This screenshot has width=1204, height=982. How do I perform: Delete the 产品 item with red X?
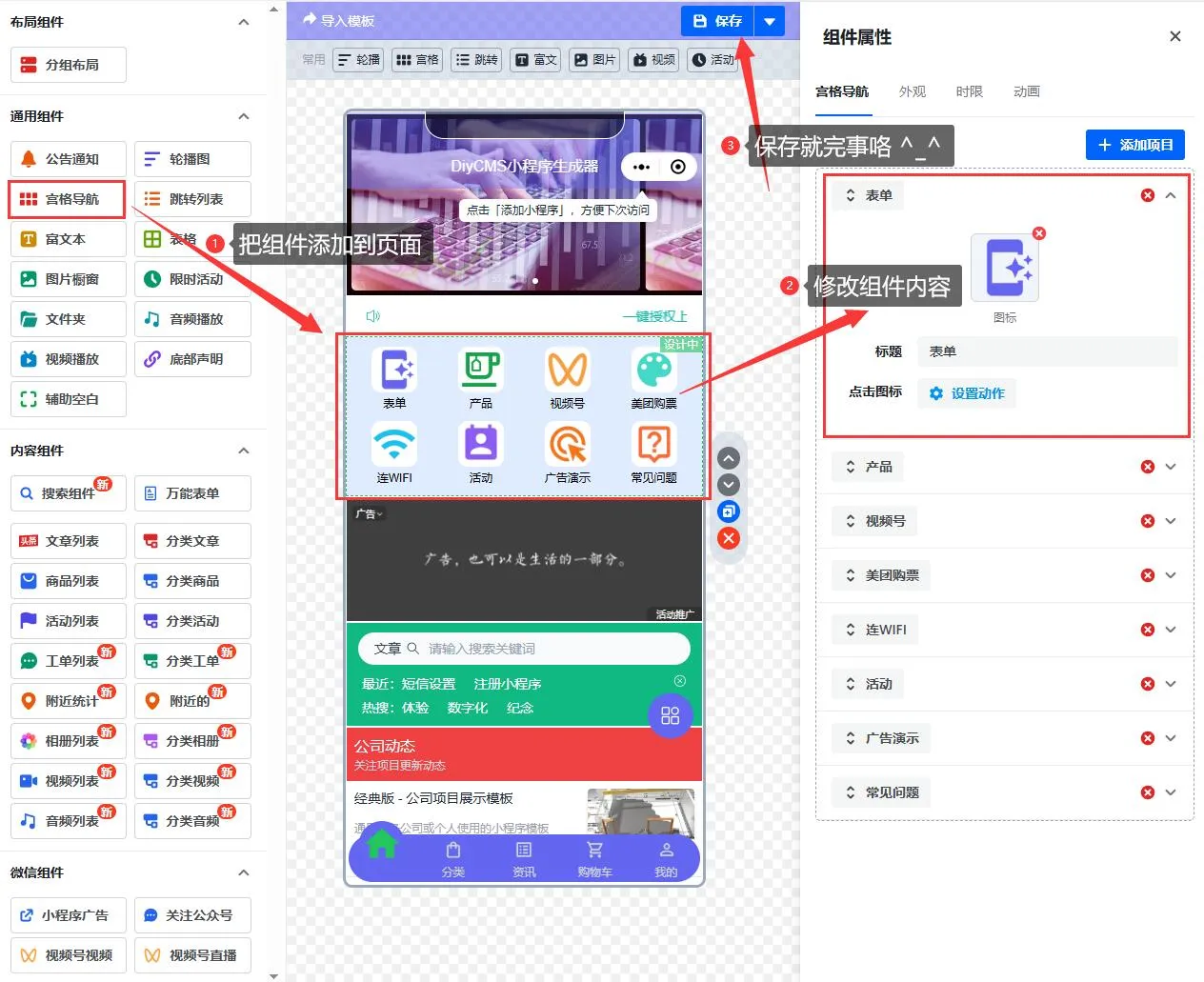coord(1147,467)
